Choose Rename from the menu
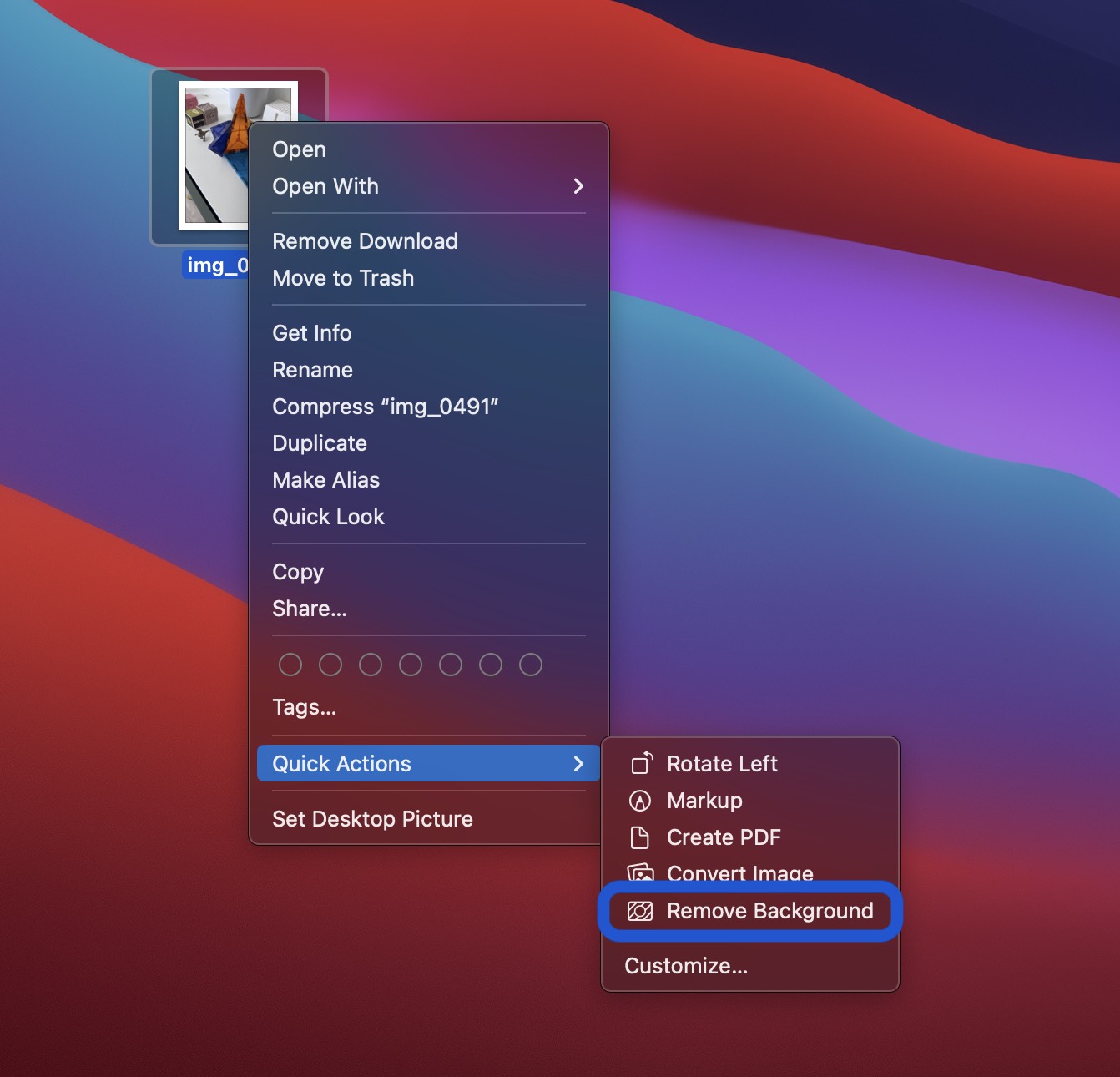The height and width of the screenshot is (1077, 1120). point(312,369)
